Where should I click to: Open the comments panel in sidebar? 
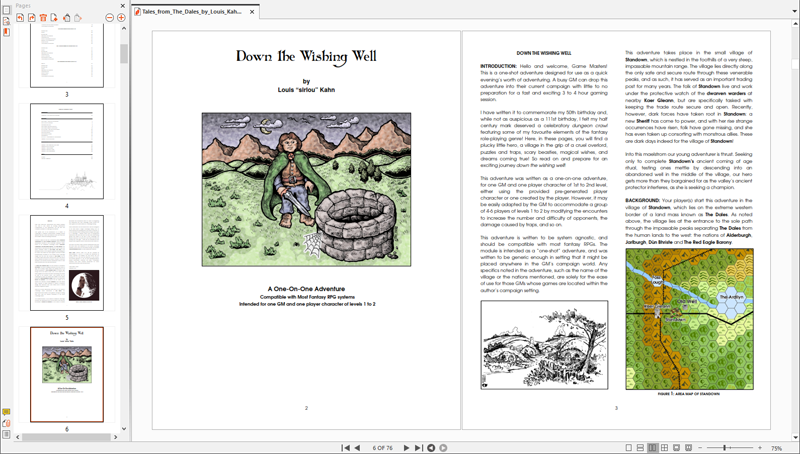pos(6,412)
